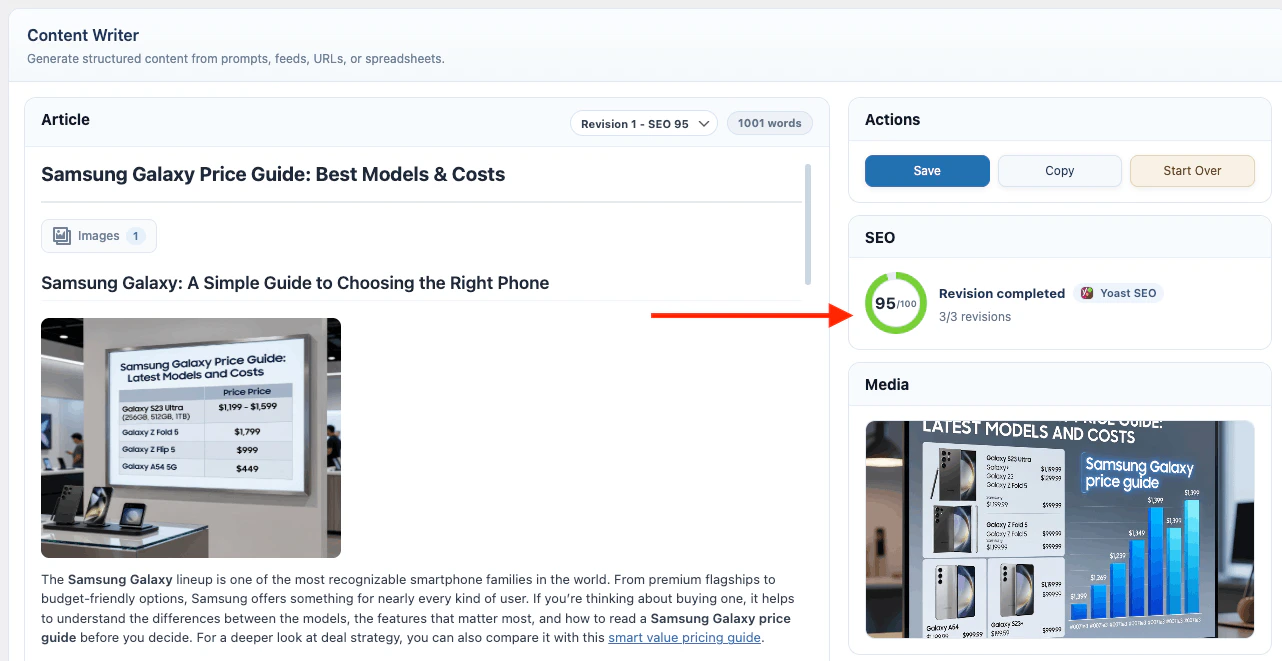Click the Media panel heading

(x=887, y=385)
